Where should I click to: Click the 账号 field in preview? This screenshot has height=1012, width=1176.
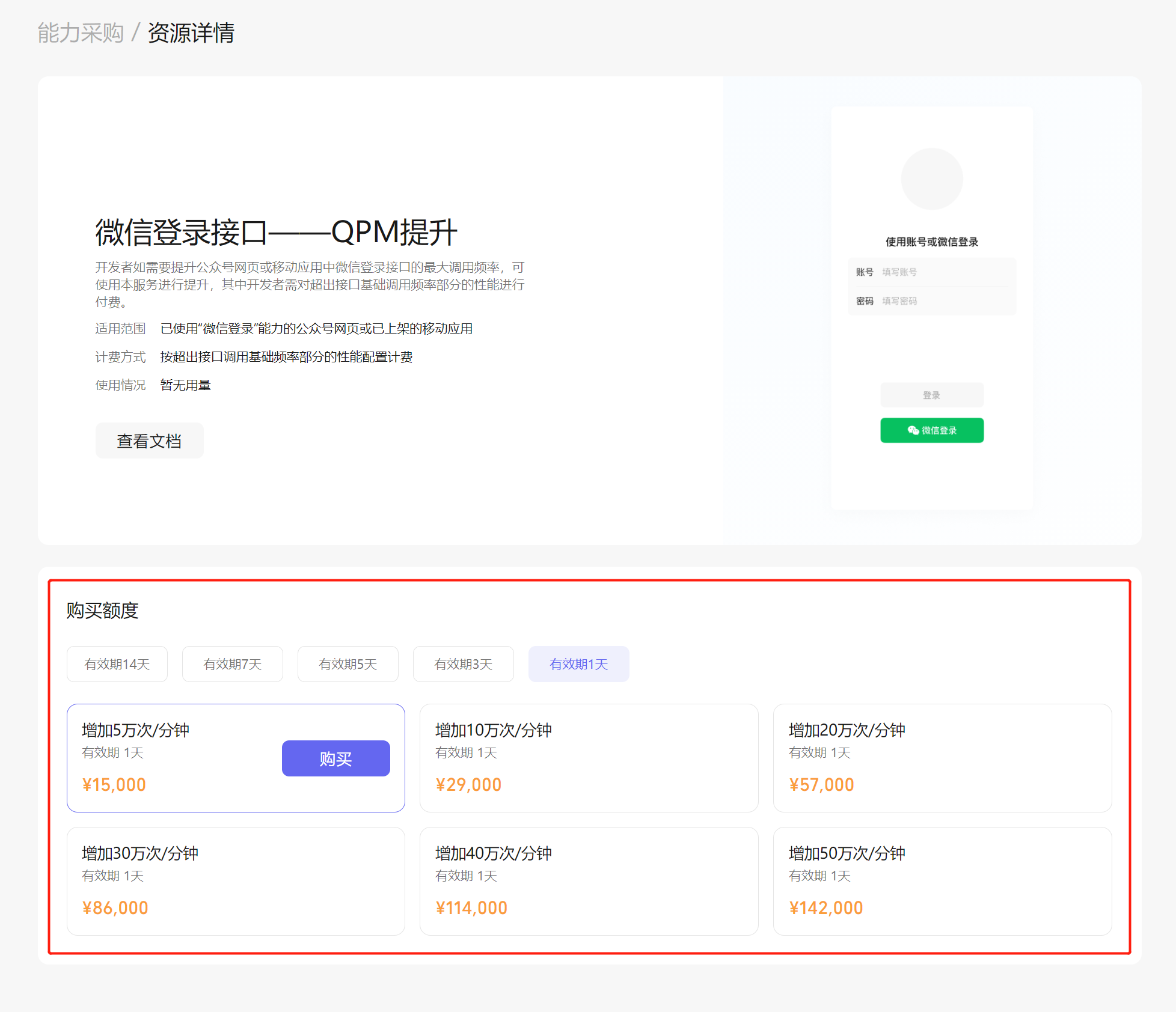coord(932,272)
